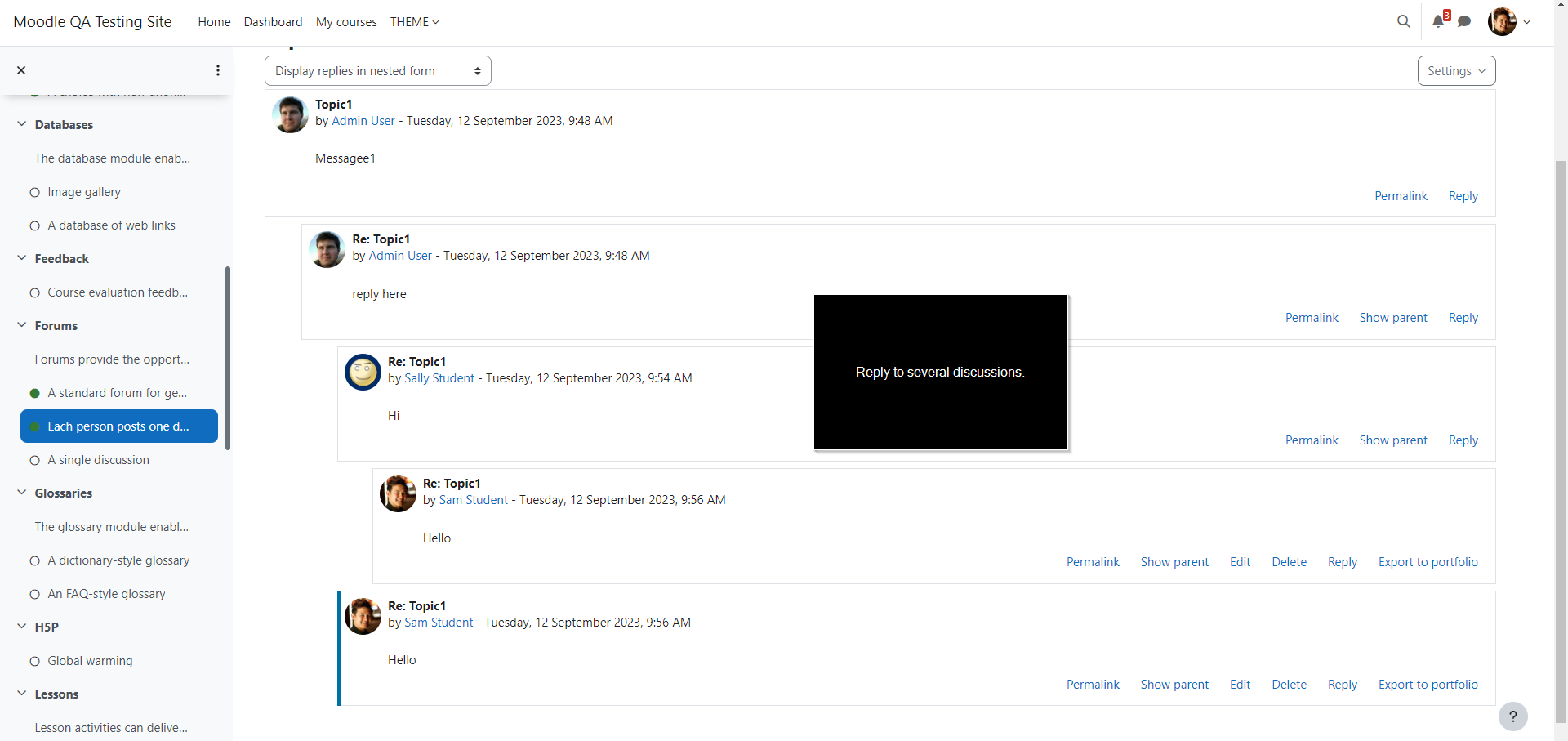Collapse the H5P section

click(21, 627)
